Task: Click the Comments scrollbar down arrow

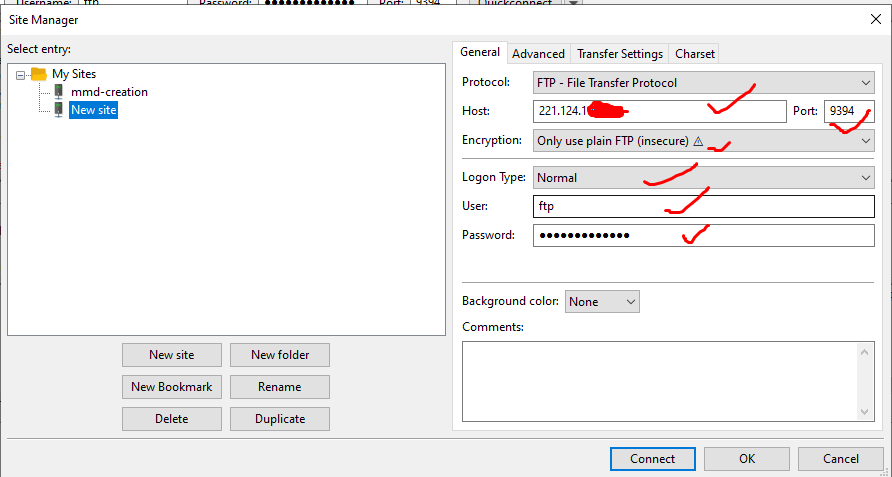Action: (865, 412)
